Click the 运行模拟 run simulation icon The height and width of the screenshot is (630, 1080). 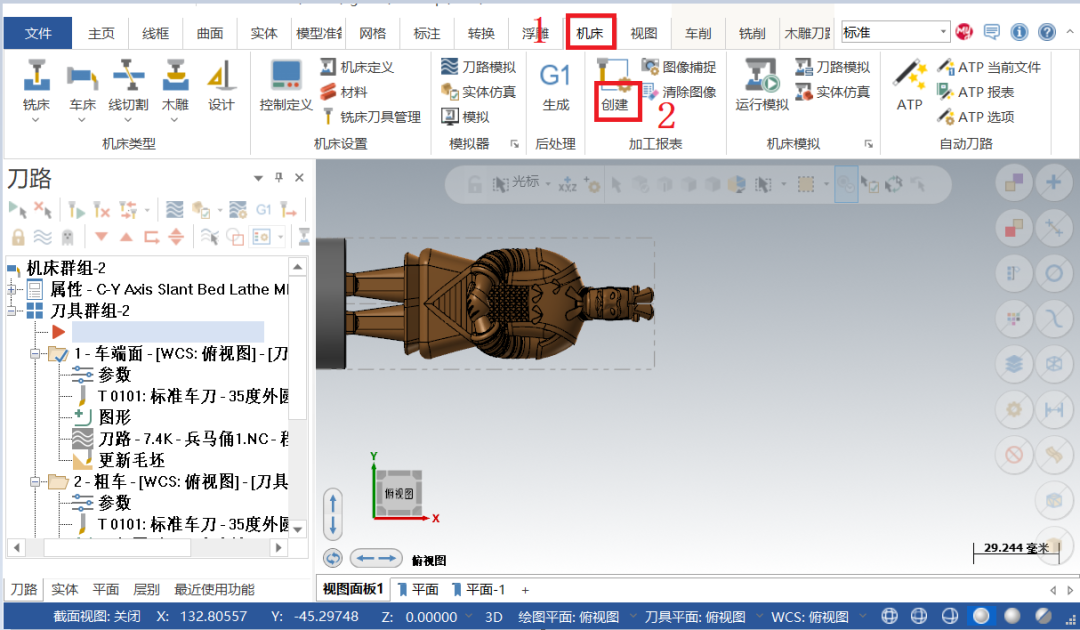coord(762,85)
